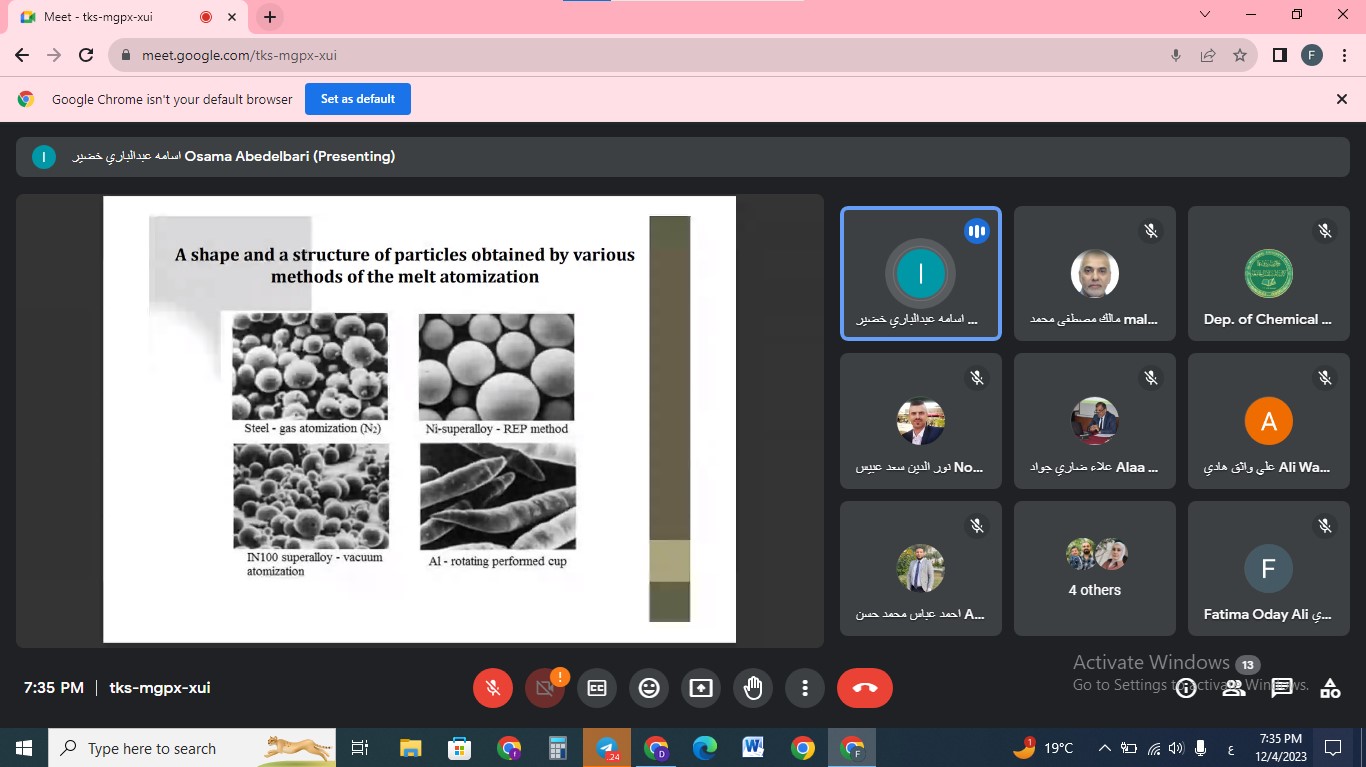The height and width of the screenshot is (767, 1366).
Task: Open the Chrome three-dot menu
Action: coord(1344,55)
